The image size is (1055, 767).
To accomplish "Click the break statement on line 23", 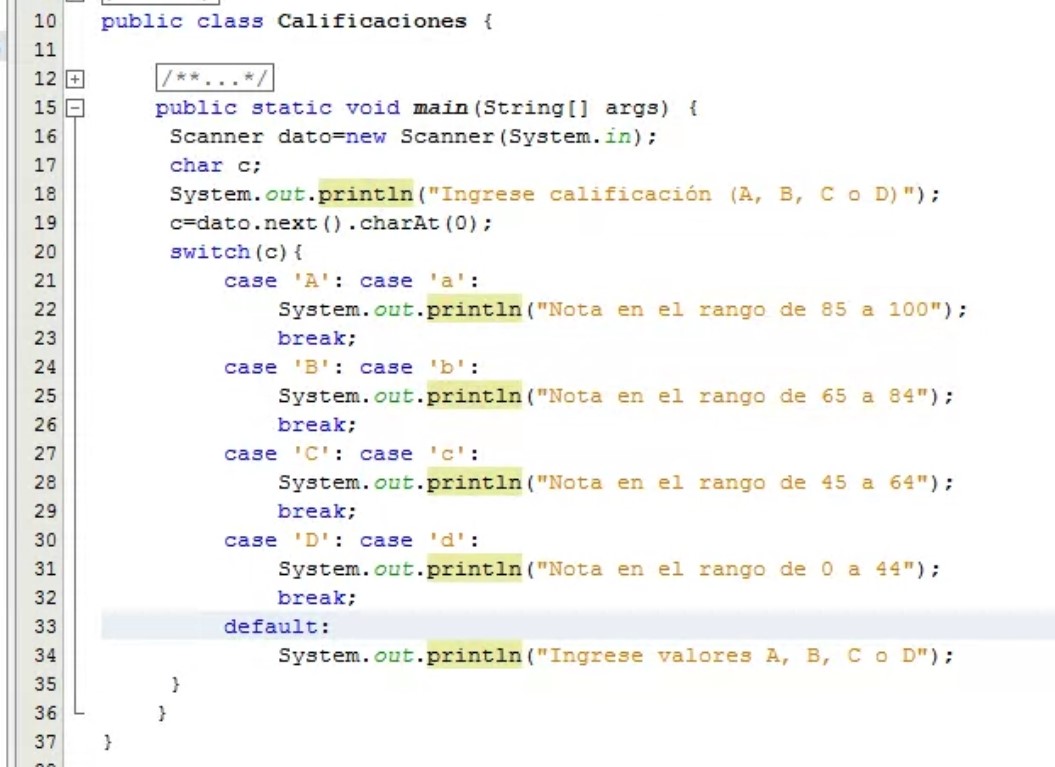I will click(x=317, y=338).
